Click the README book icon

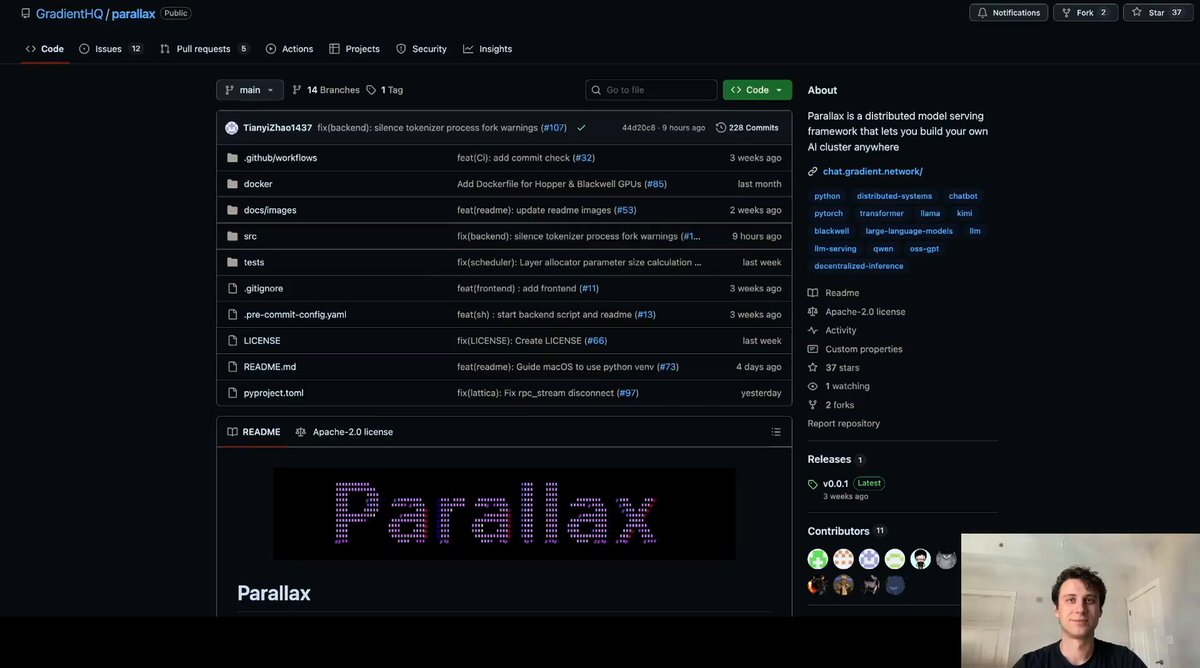click(x=232, y=431)
